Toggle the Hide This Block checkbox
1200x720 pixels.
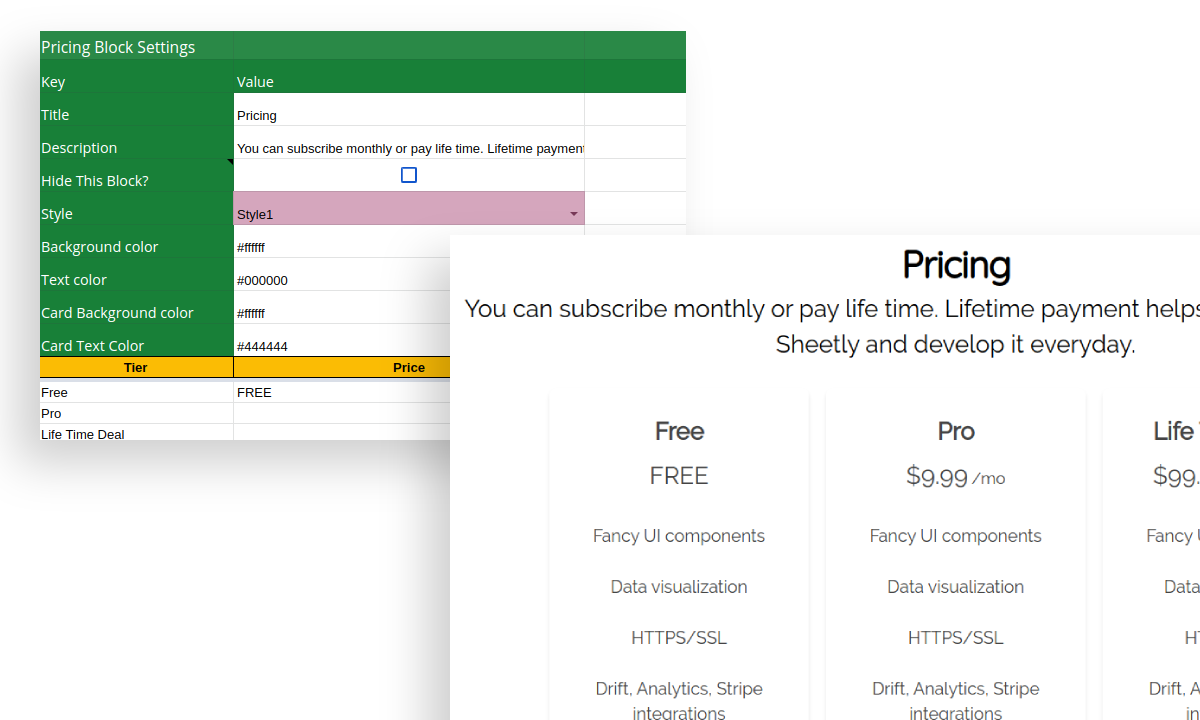[x=408, y=175]
